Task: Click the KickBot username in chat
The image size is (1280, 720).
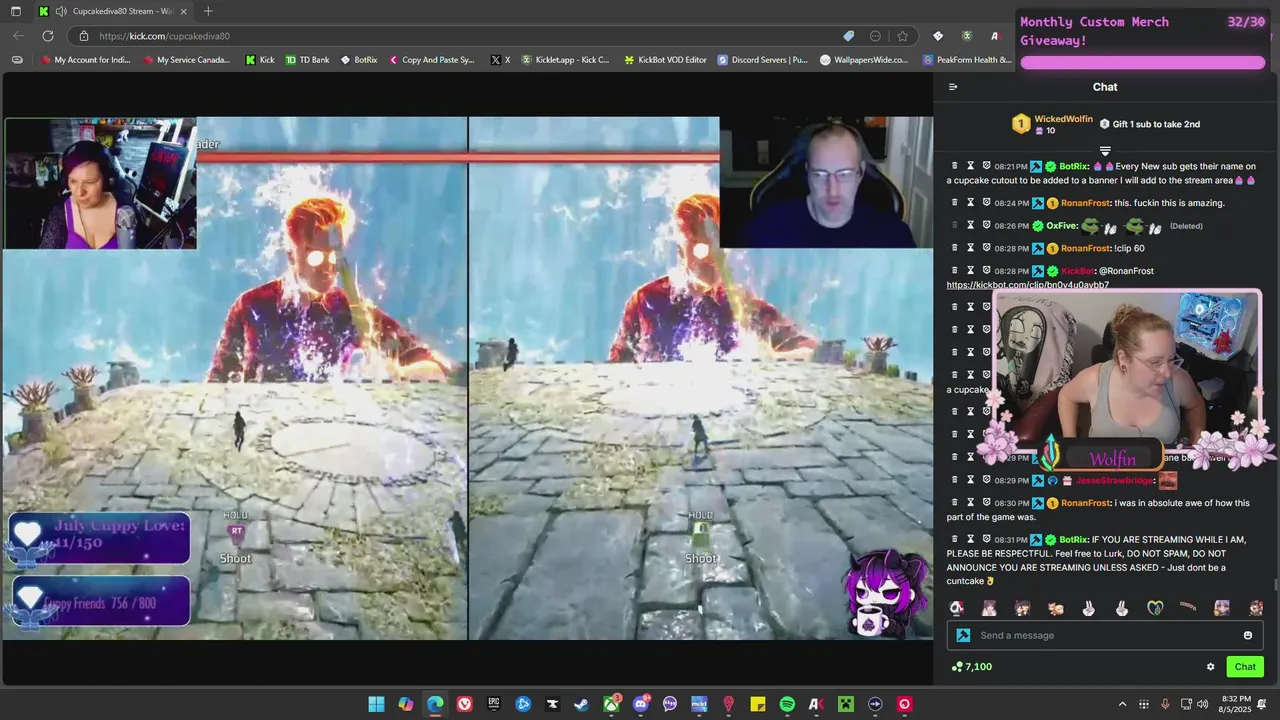Action: pyautogui.click(x=1078, y=271)
